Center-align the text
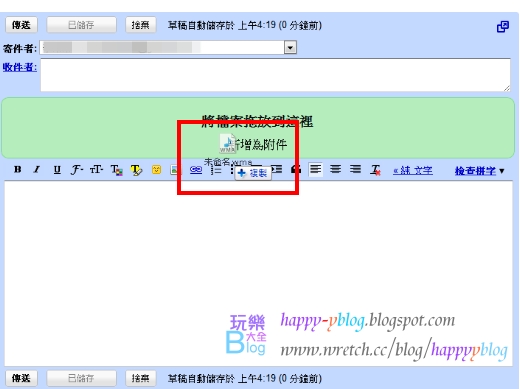 pyautogui.click(x=335, y=169)
